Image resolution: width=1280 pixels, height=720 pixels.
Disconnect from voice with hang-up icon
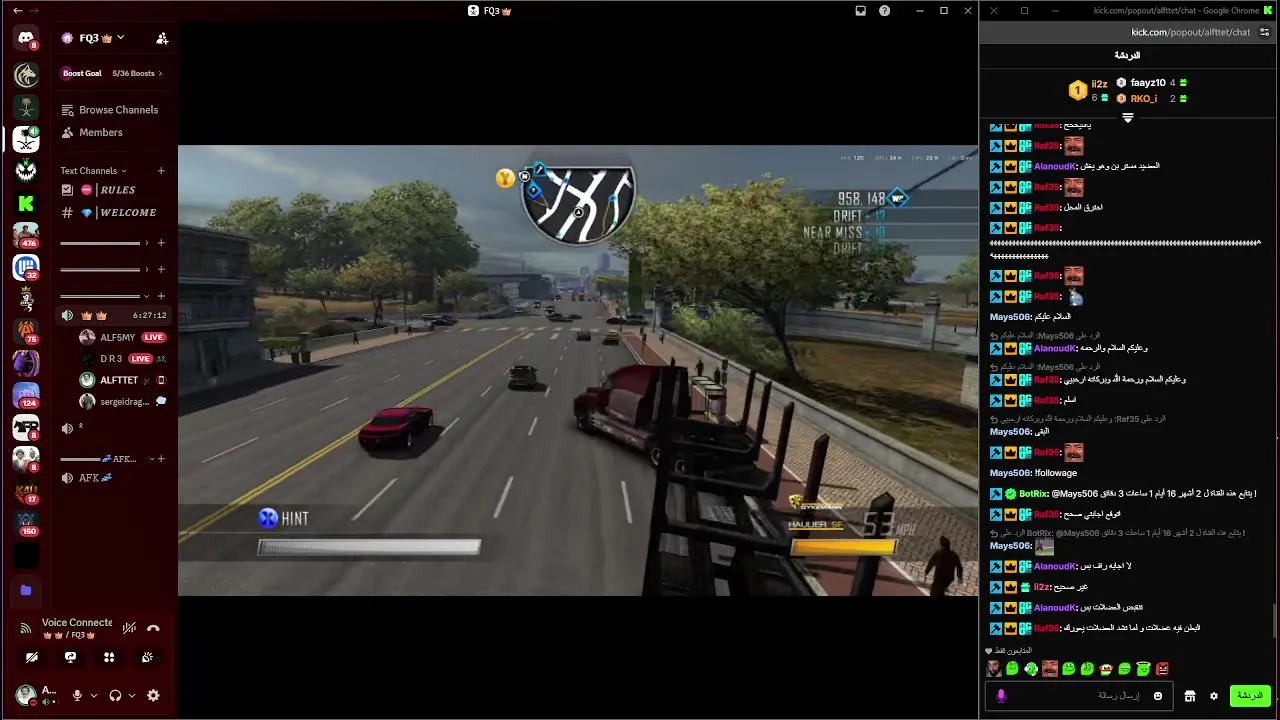coord(153,628)
